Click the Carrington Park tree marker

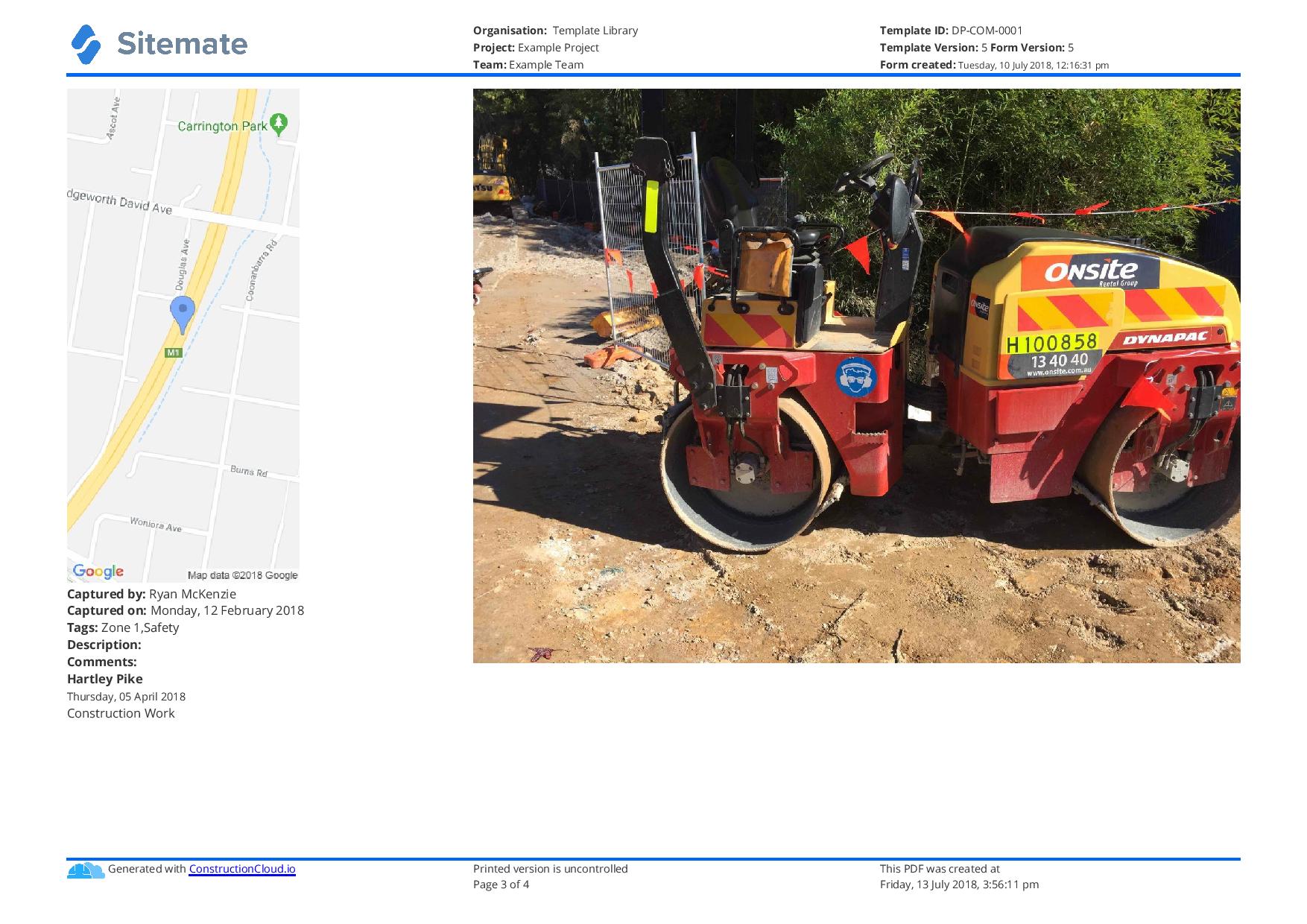[x=279, y=124]
